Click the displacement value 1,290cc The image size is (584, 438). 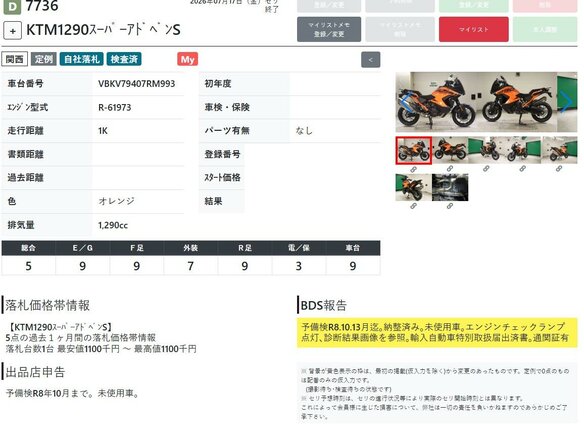pyautogui.click(x=113, y=225)
